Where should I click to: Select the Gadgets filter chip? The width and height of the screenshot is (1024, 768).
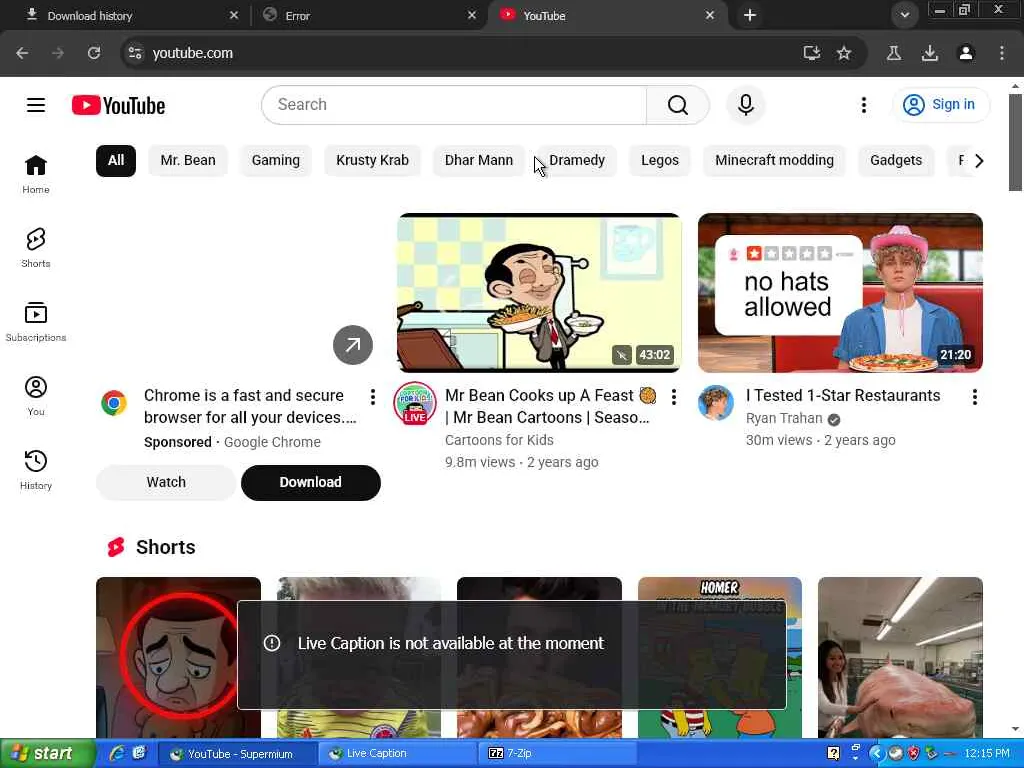click(896, 161)
